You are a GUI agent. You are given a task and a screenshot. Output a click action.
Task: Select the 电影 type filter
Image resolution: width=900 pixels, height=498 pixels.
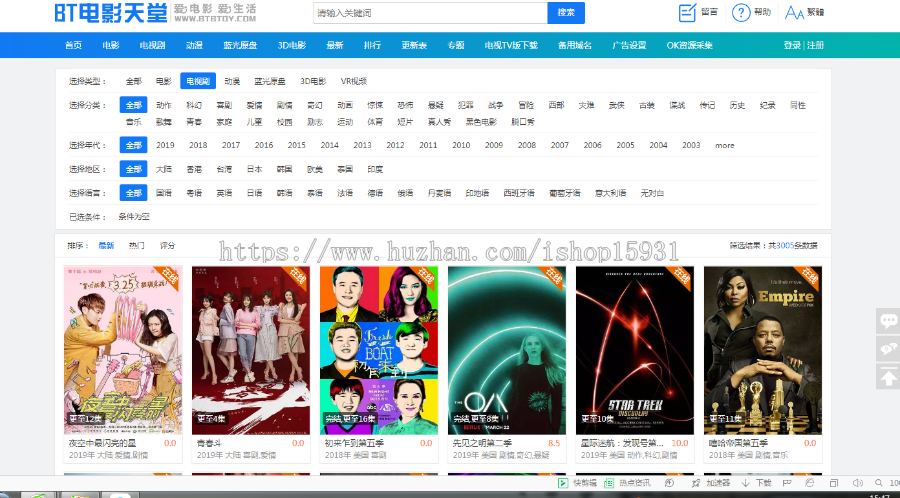[164, 81]
